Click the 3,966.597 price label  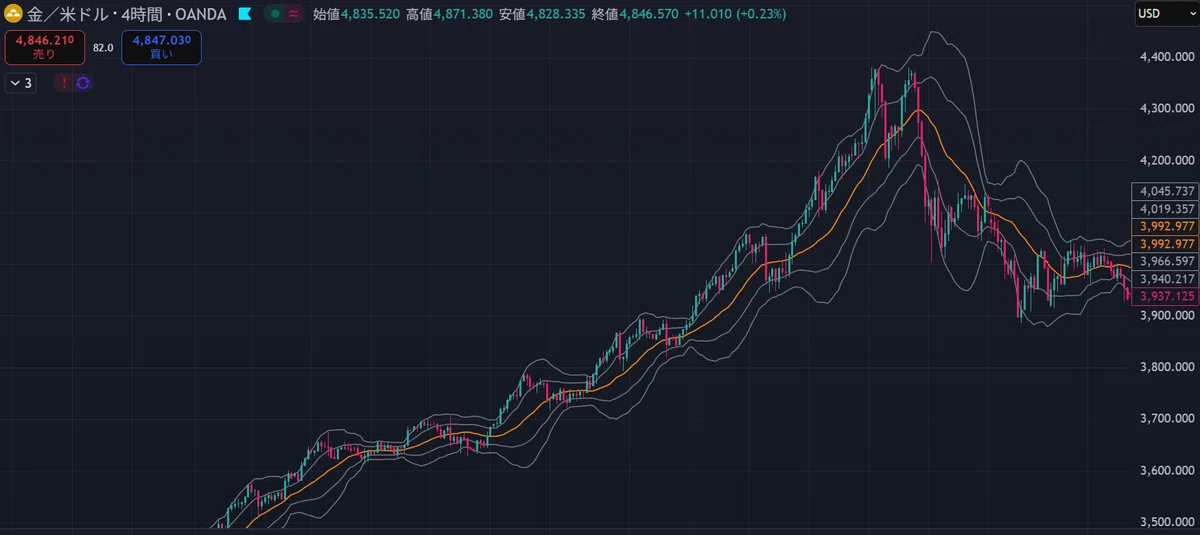click(1165, 261)
